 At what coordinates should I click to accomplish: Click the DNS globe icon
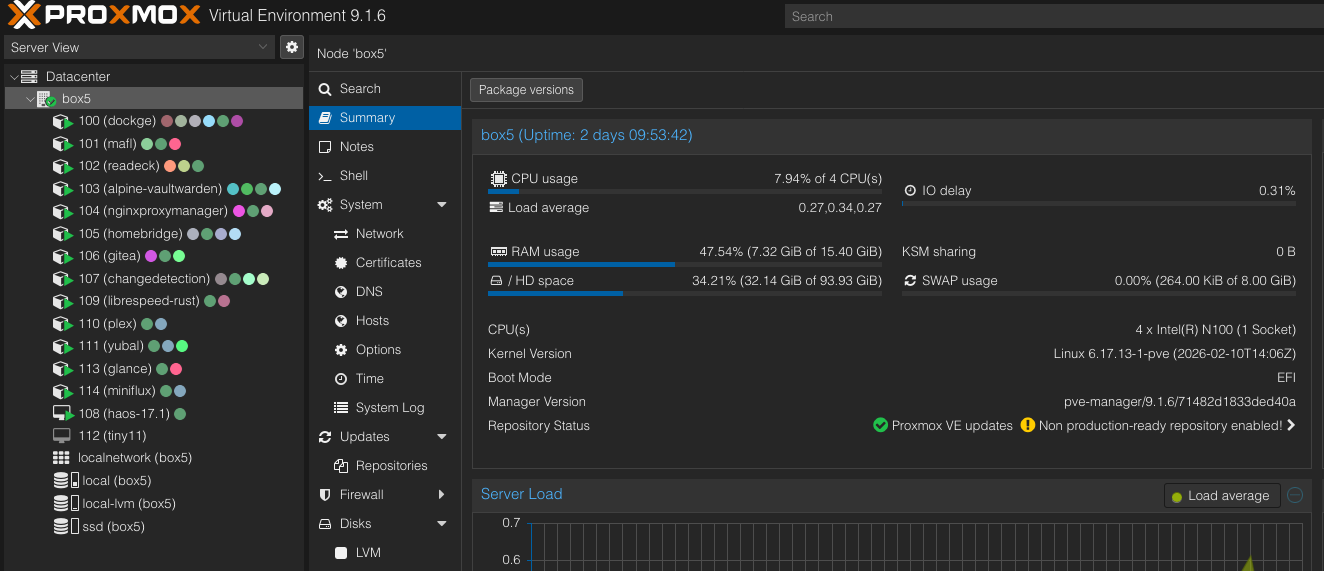(340, 292)
